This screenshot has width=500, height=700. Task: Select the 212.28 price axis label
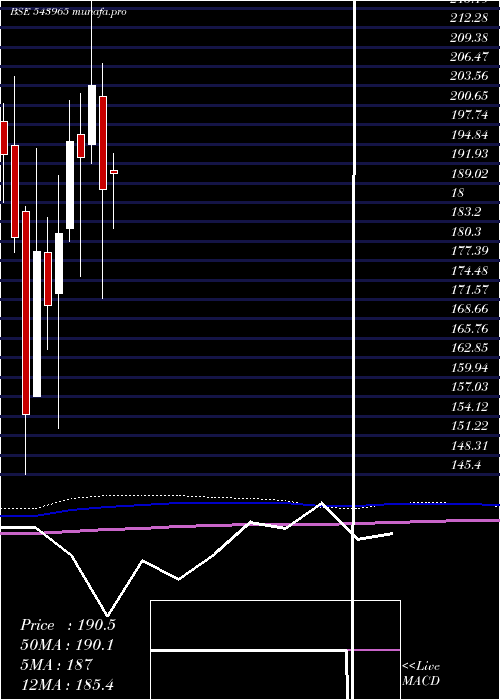tap(469, 18)
